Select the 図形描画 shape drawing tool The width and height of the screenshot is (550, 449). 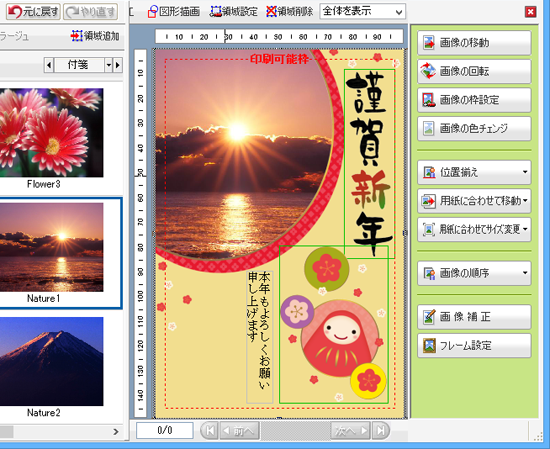tap(174, 12)
